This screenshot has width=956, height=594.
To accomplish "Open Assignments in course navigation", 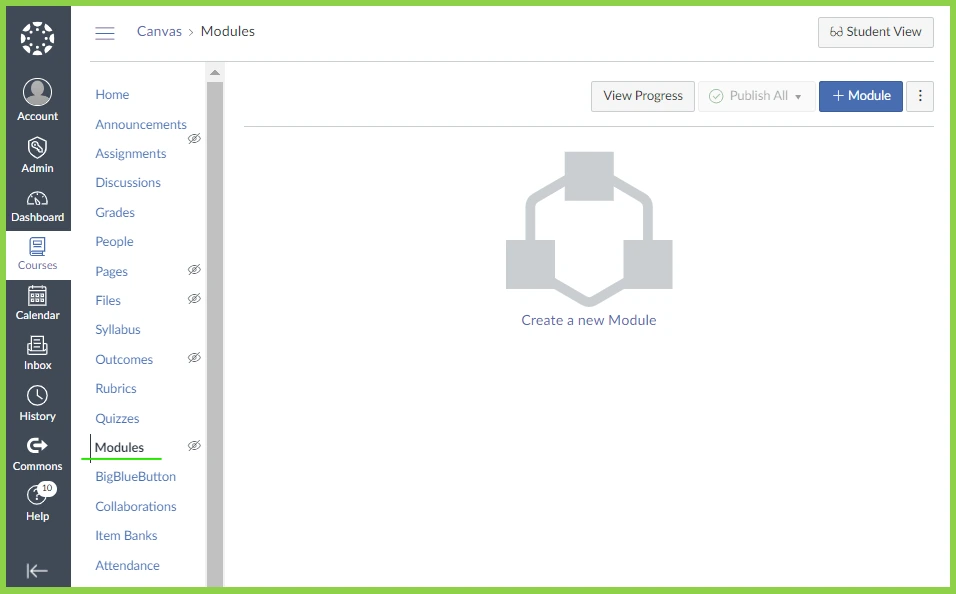I will [x=130, y=154].
